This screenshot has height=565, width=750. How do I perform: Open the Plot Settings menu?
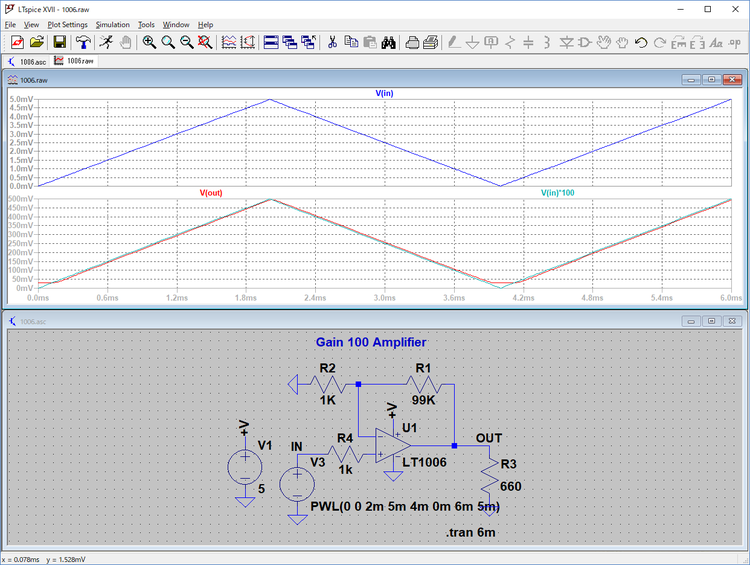click(x=67, y=24)
